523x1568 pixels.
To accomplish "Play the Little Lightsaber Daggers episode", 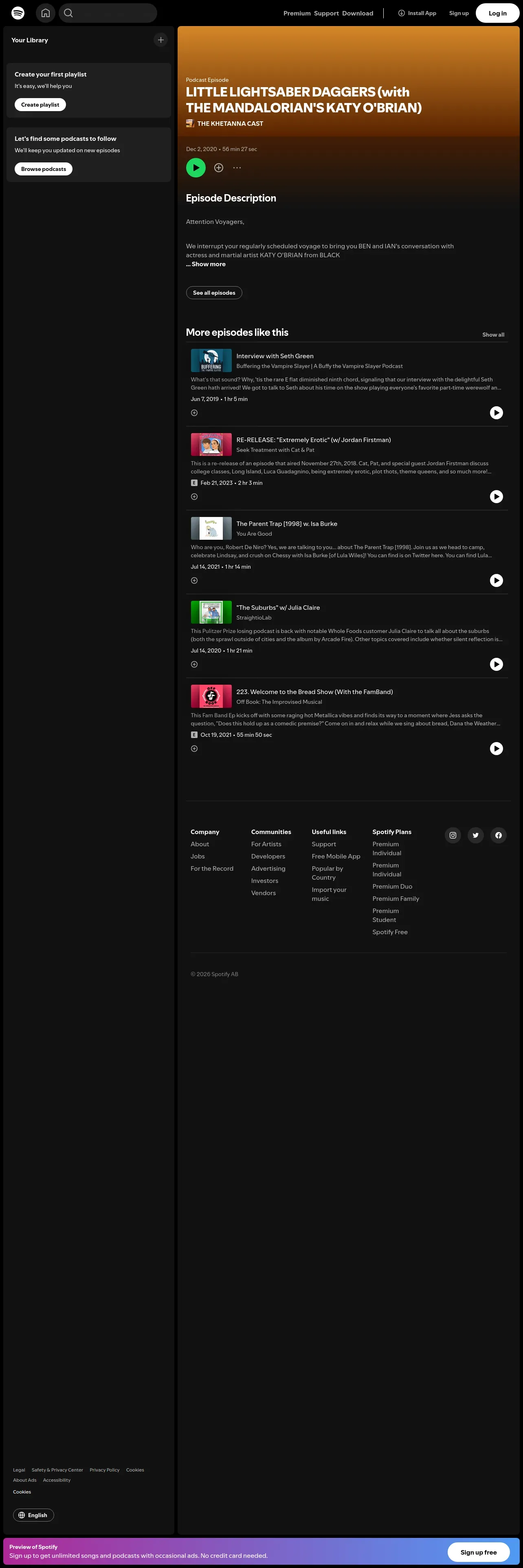I will (x=196, y=167).
